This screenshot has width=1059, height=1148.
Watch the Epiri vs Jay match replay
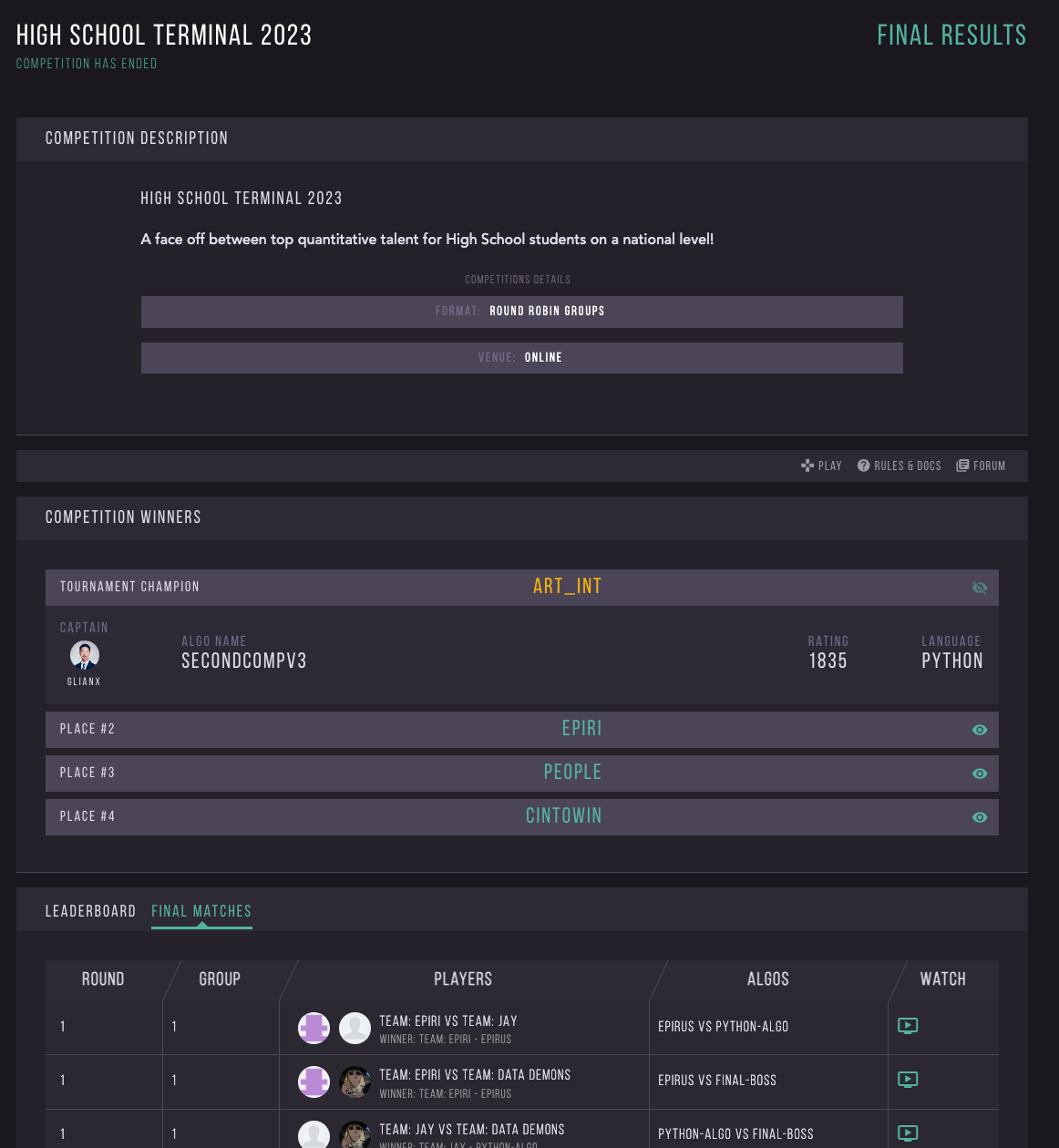[908, 1026]
